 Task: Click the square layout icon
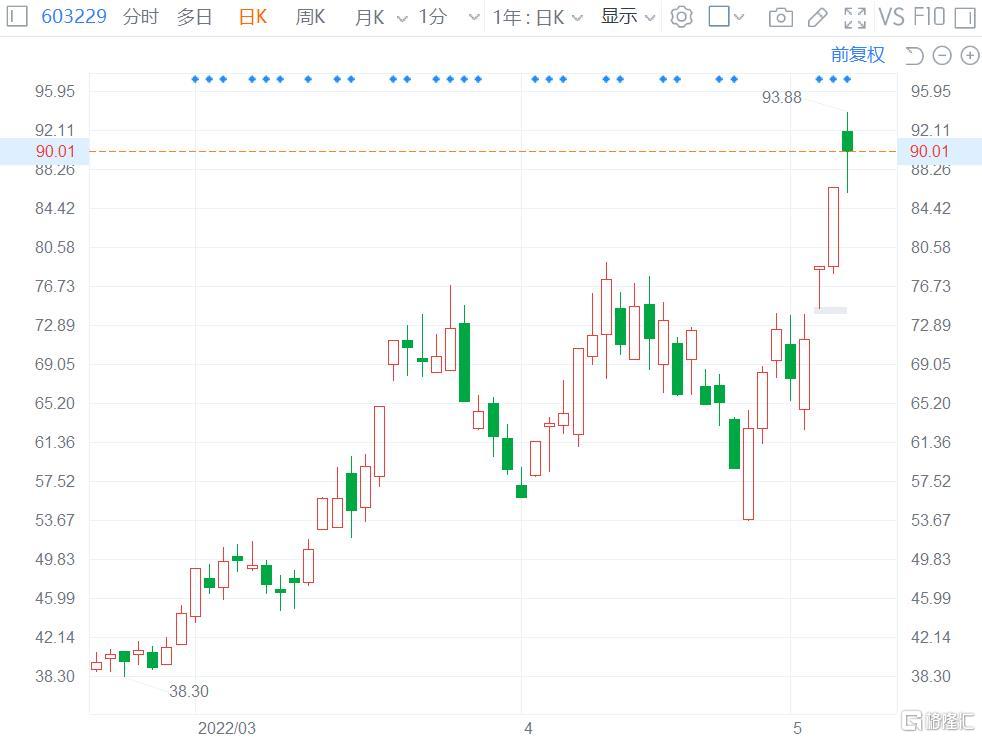click(x=718, y=16)
